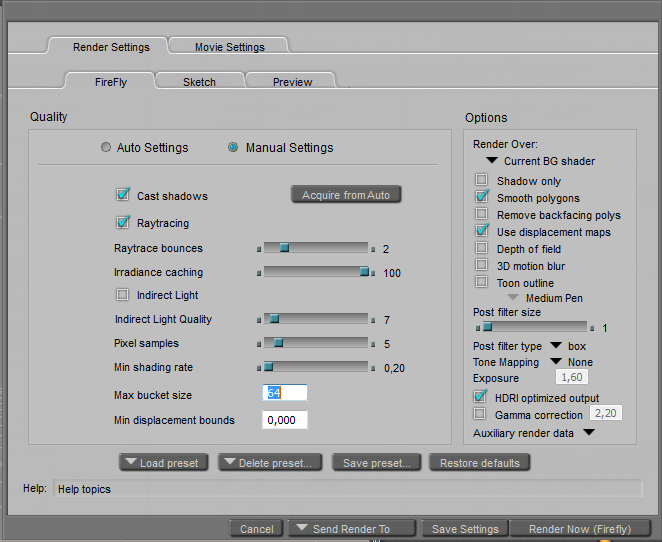The height and width of the screenshot is (542, 662).
Task: Click Restore defaults button
Action: click(x=480, y=463)
